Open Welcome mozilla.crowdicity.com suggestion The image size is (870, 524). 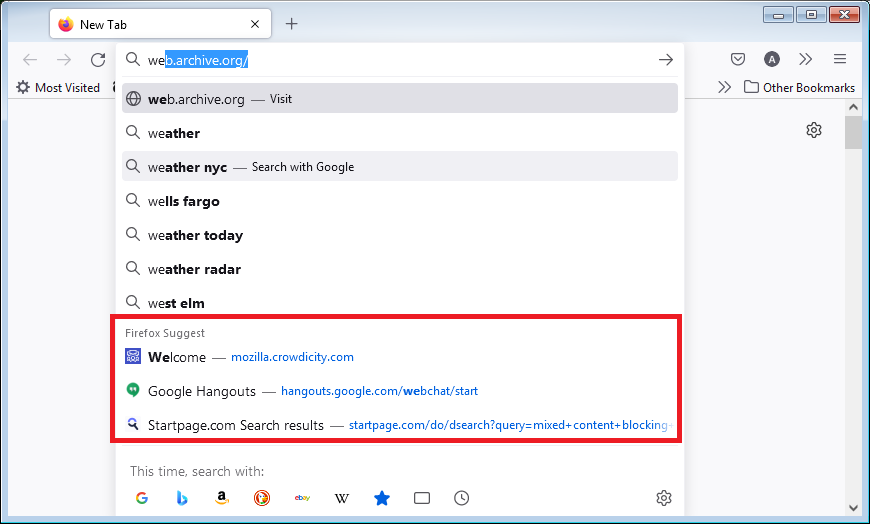click(x=399, y=356)
